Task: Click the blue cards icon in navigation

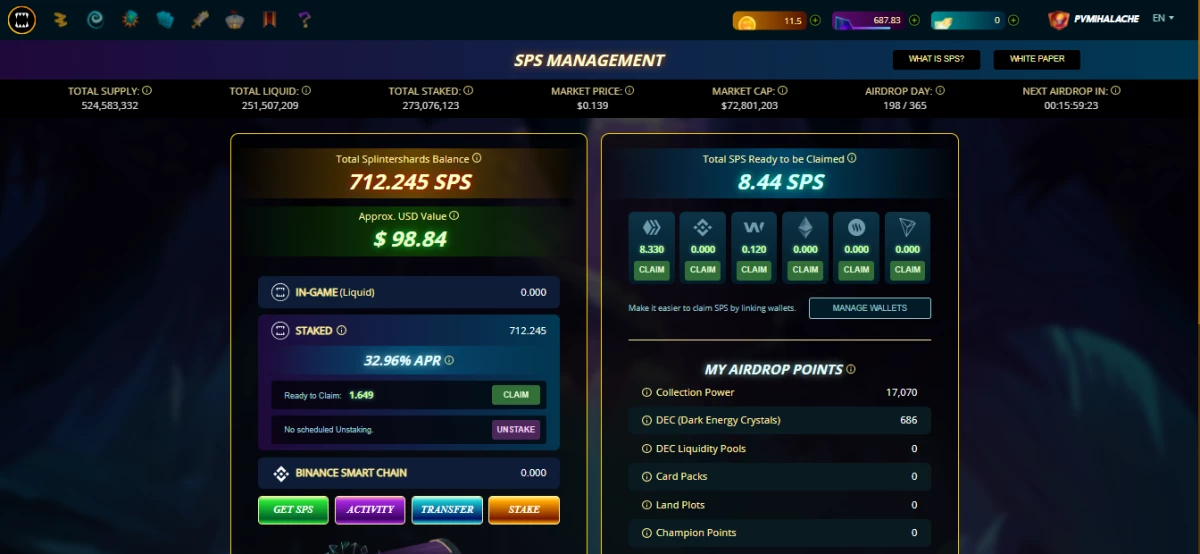Action: pyautogui.click(x=165, y=19)
